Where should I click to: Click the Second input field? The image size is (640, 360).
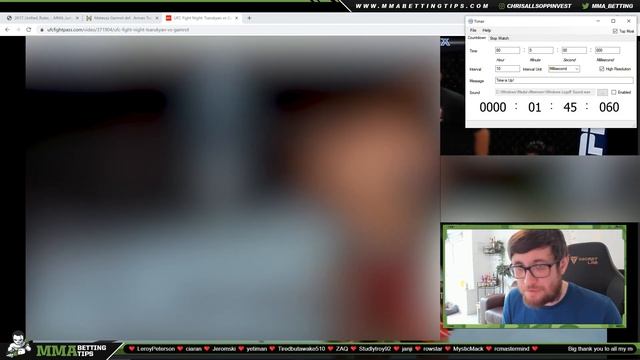click(x=574, y=50)
